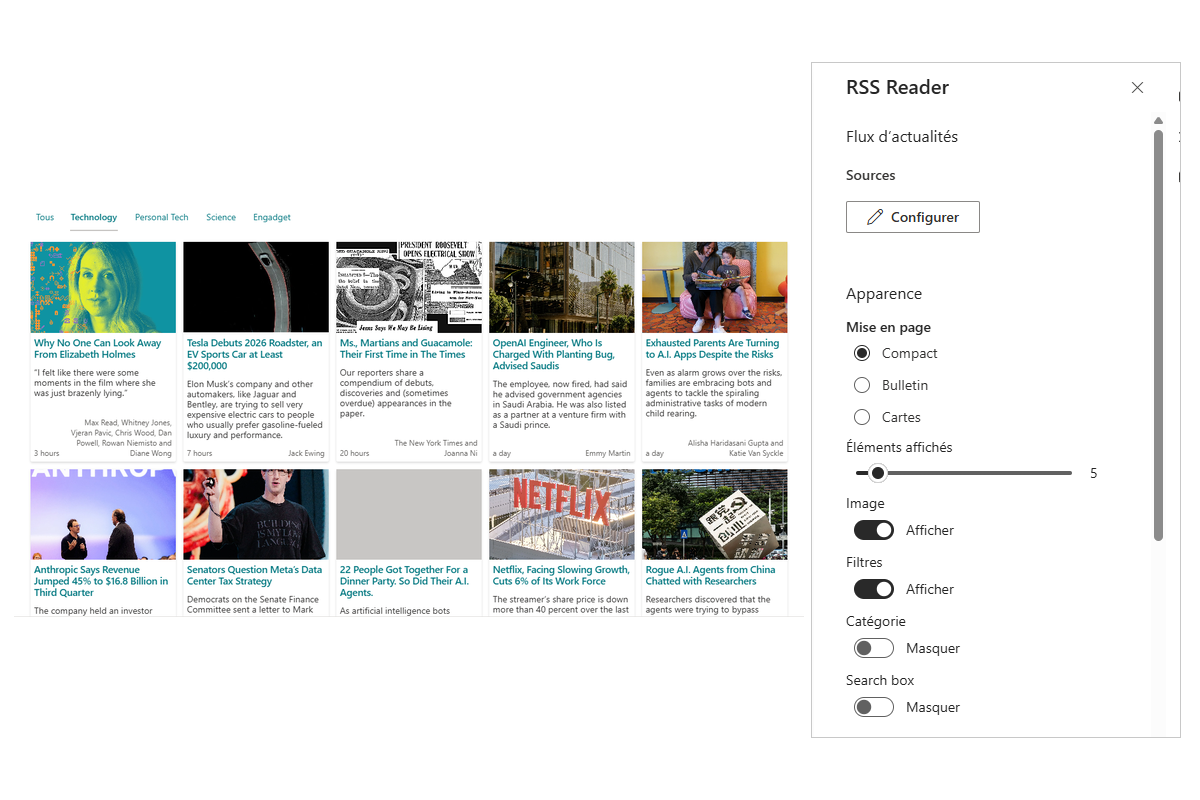
Task: Click author name Katie Van Syckle
Action: 756,453
